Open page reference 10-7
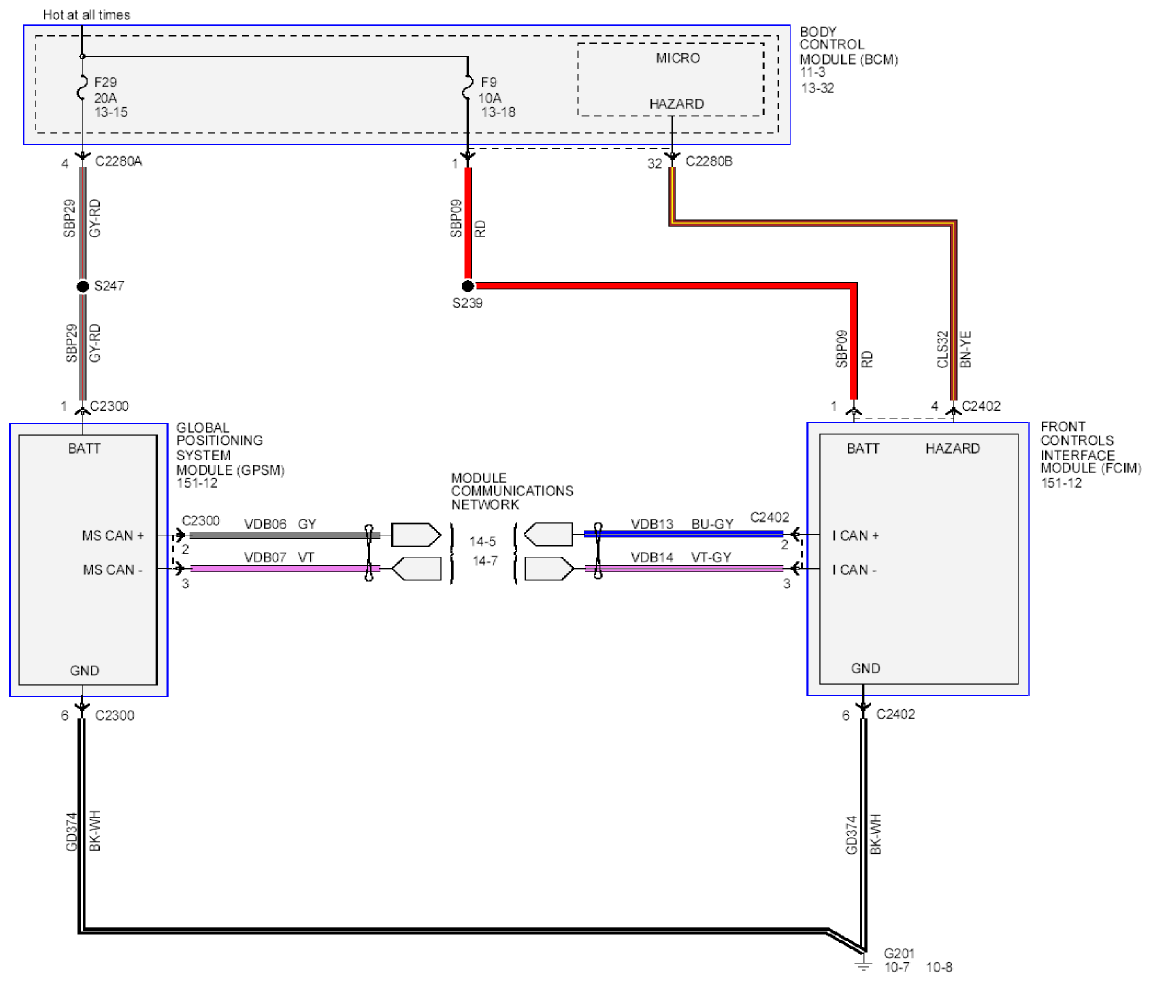 coord(896,967)
